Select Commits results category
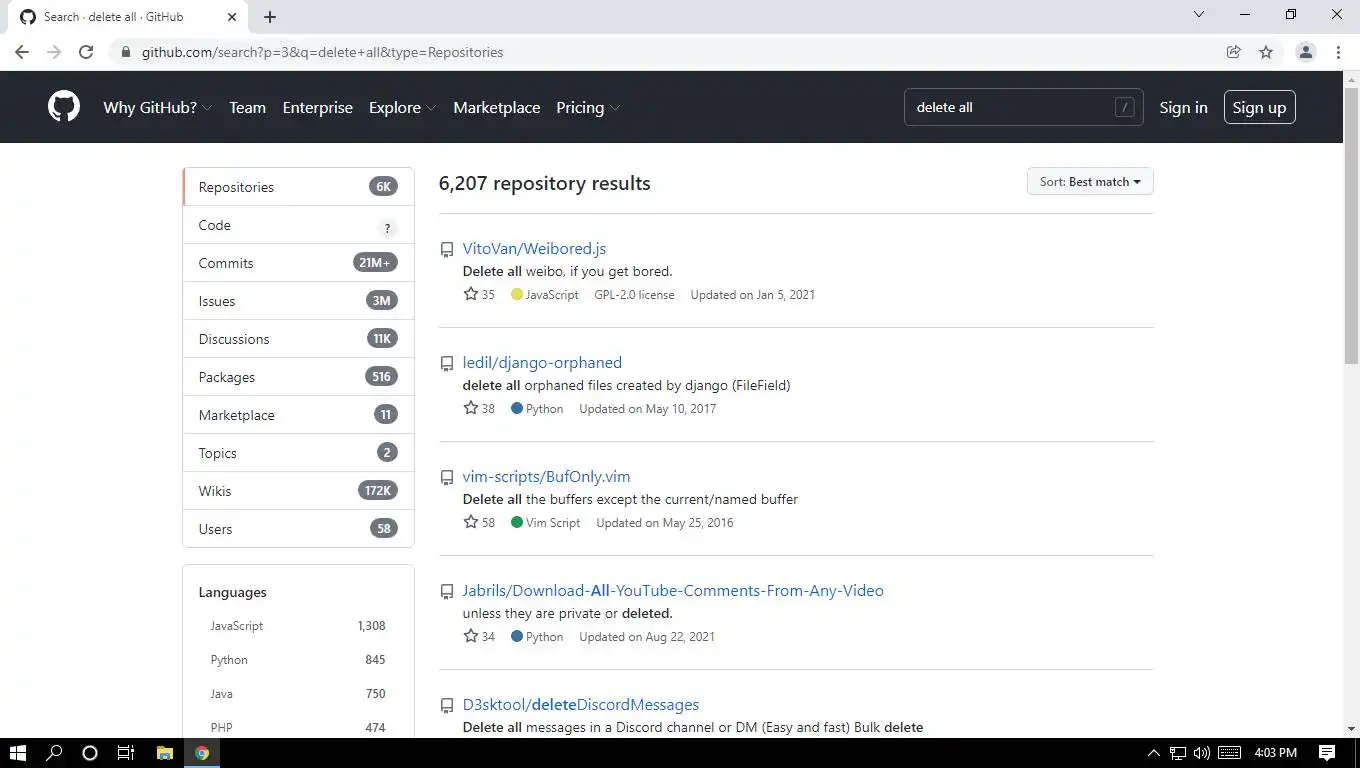Viewport: 1360px width, 768px height. pos(298,263)
